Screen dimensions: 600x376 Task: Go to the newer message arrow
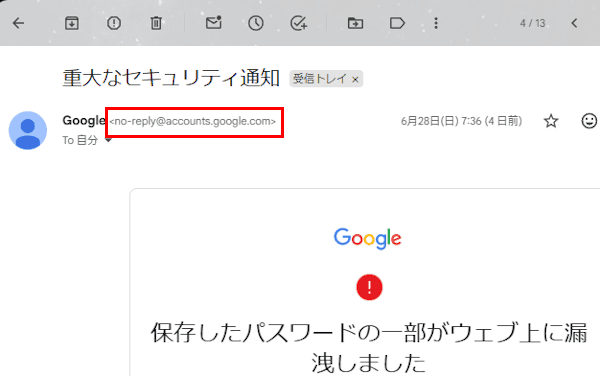click(574, 23)
